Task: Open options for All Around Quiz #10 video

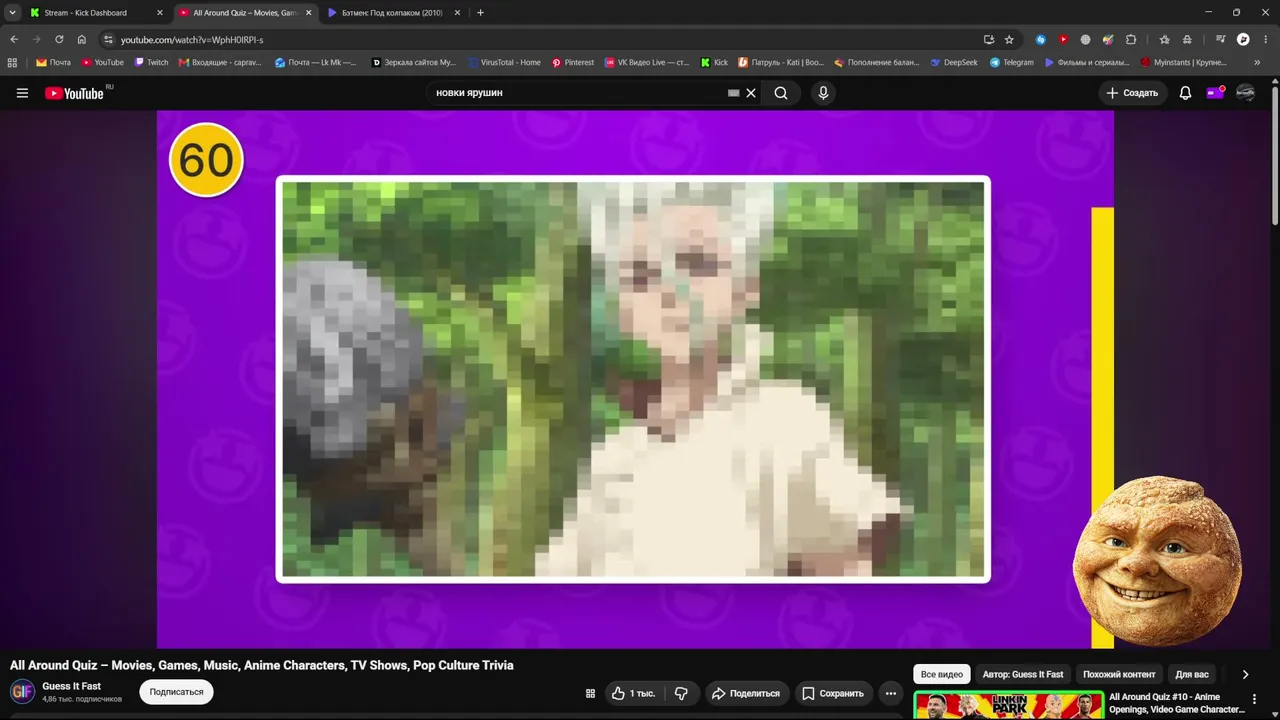Action: 1254,699
